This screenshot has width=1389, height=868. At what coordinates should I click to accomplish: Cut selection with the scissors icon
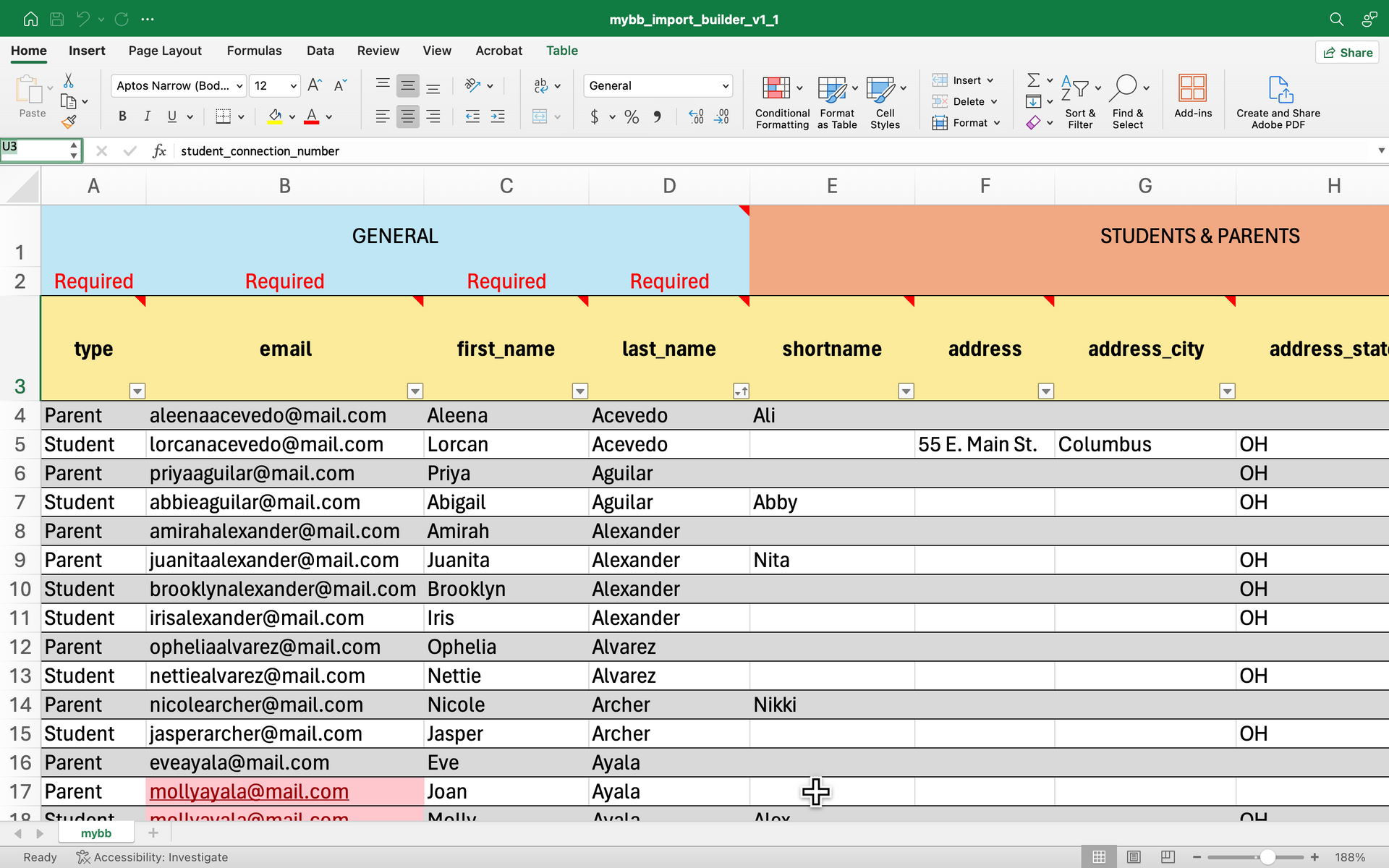point(69,80)
